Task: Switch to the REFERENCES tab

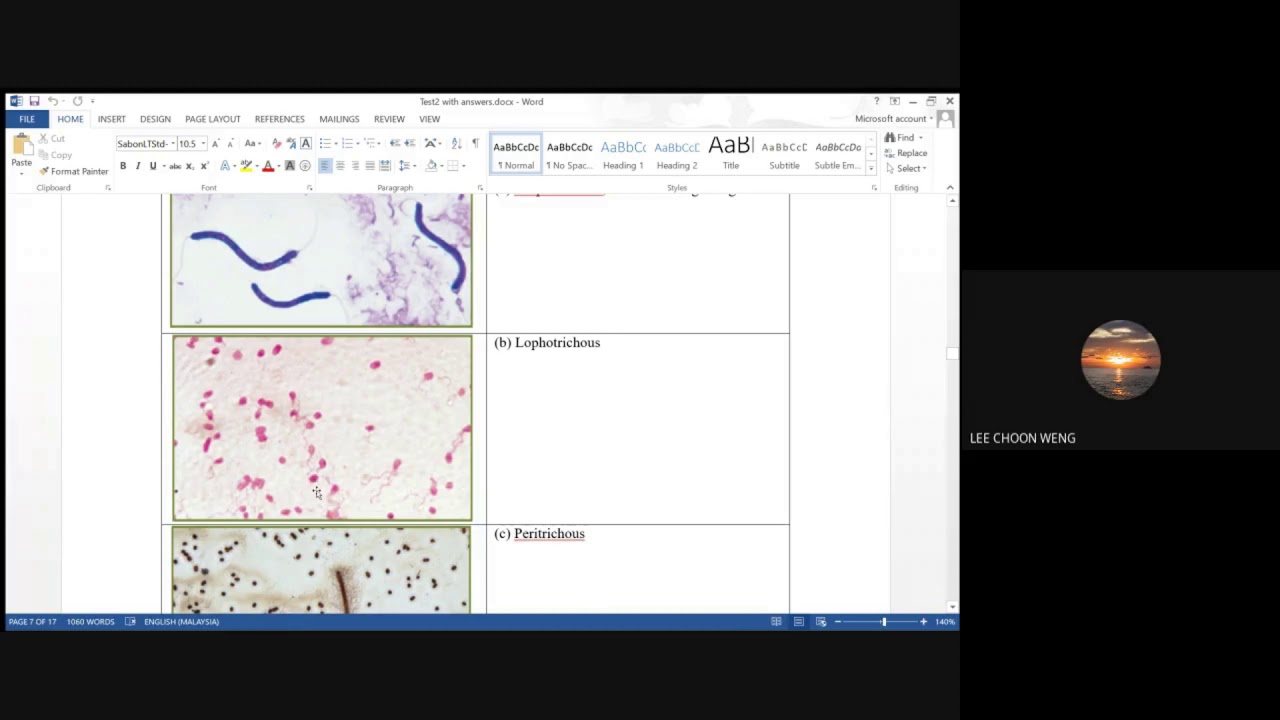Action: (x=280, y=119)
